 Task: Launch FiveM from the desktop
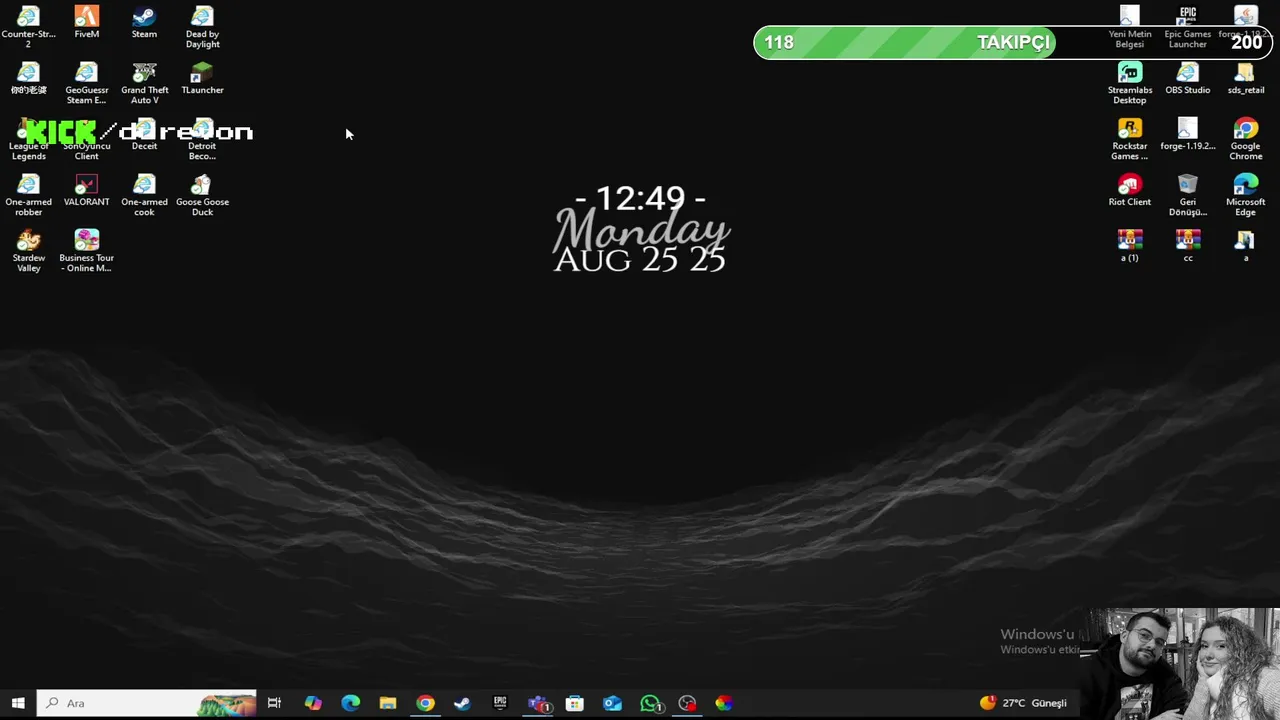87,23
